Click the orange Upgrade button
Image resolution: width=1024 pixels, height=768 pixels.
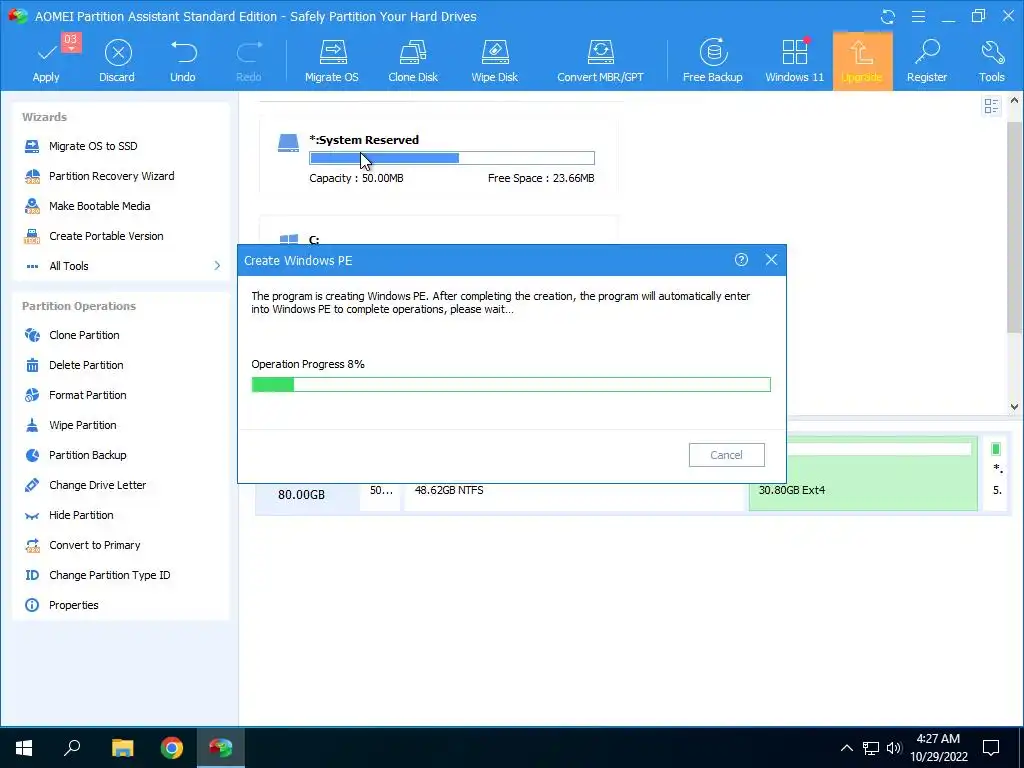tap(862, 60)
